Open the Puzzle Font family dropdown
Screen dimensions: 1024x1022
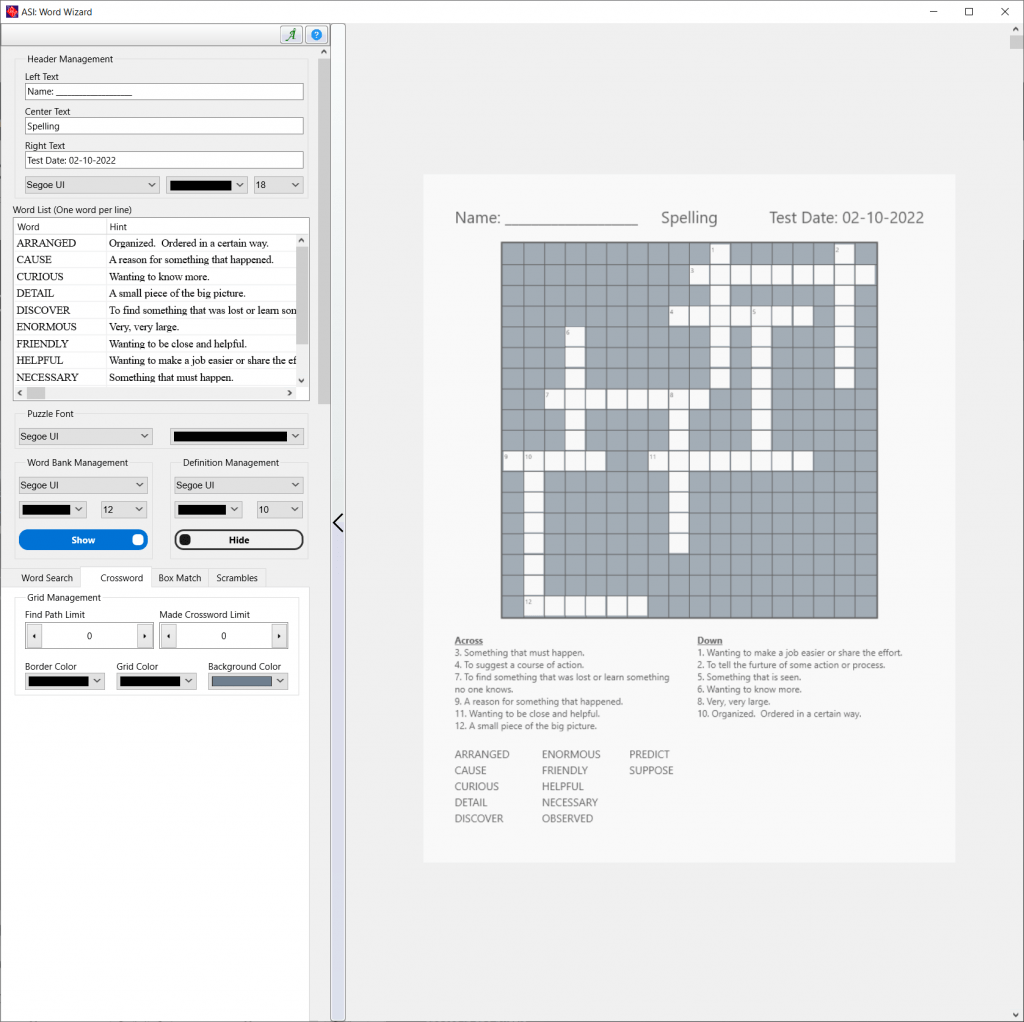point(85,435)
